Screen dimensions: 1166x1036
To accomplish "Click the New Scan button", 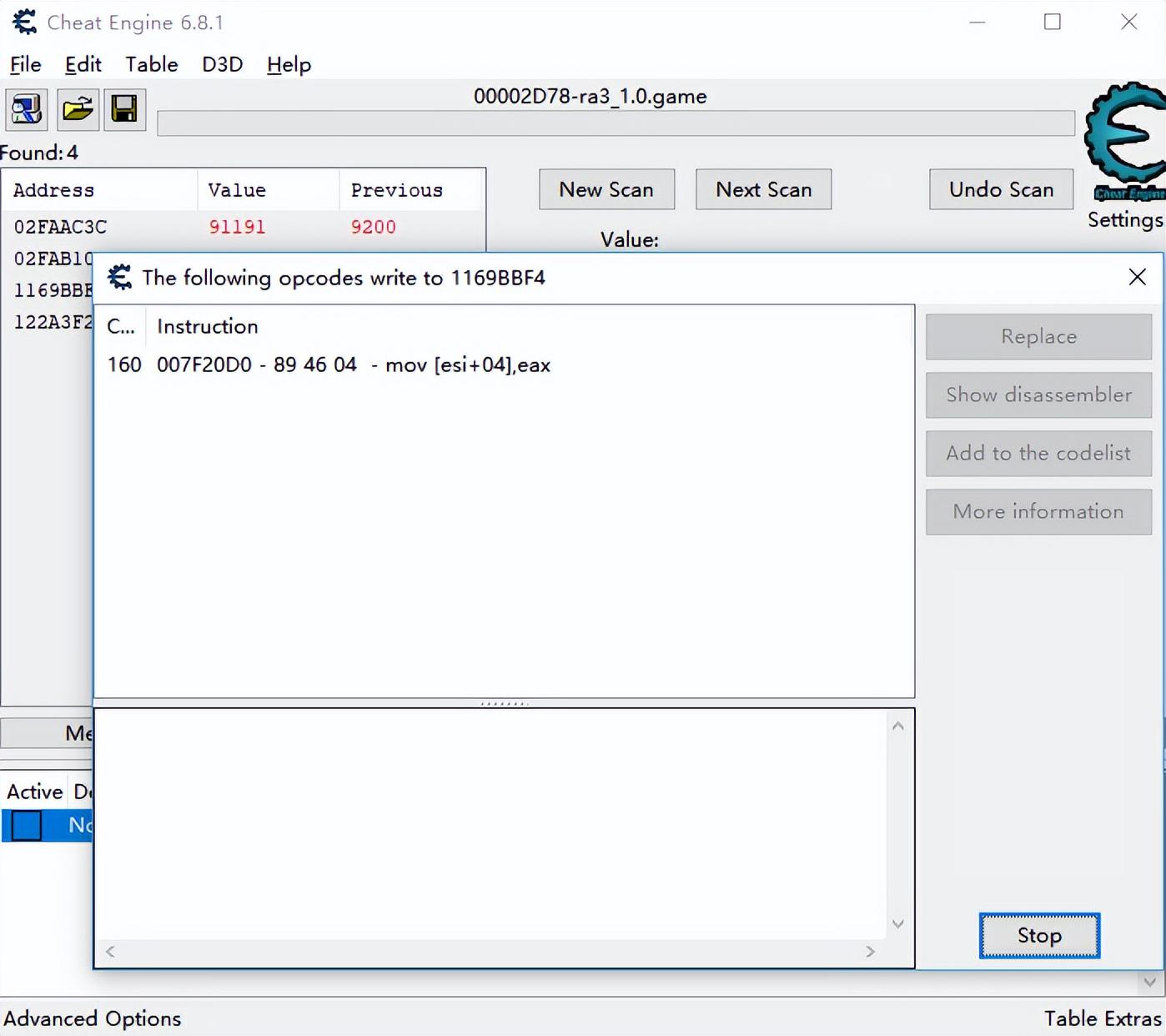I will (606, 189).
